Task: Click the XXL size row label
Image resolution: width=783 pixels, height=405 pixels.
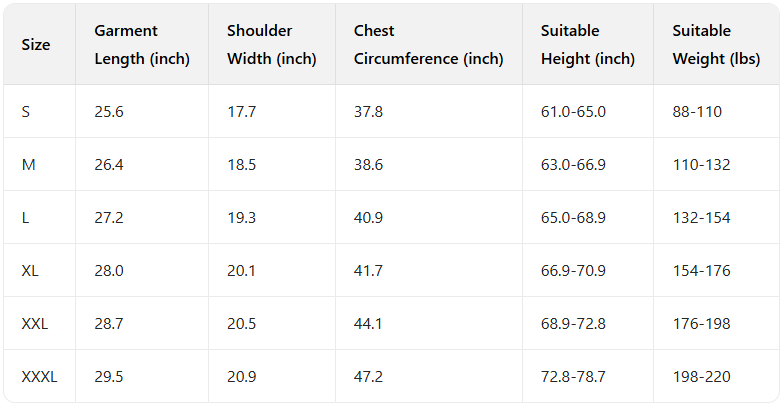Action: click(x=35, y=324)
